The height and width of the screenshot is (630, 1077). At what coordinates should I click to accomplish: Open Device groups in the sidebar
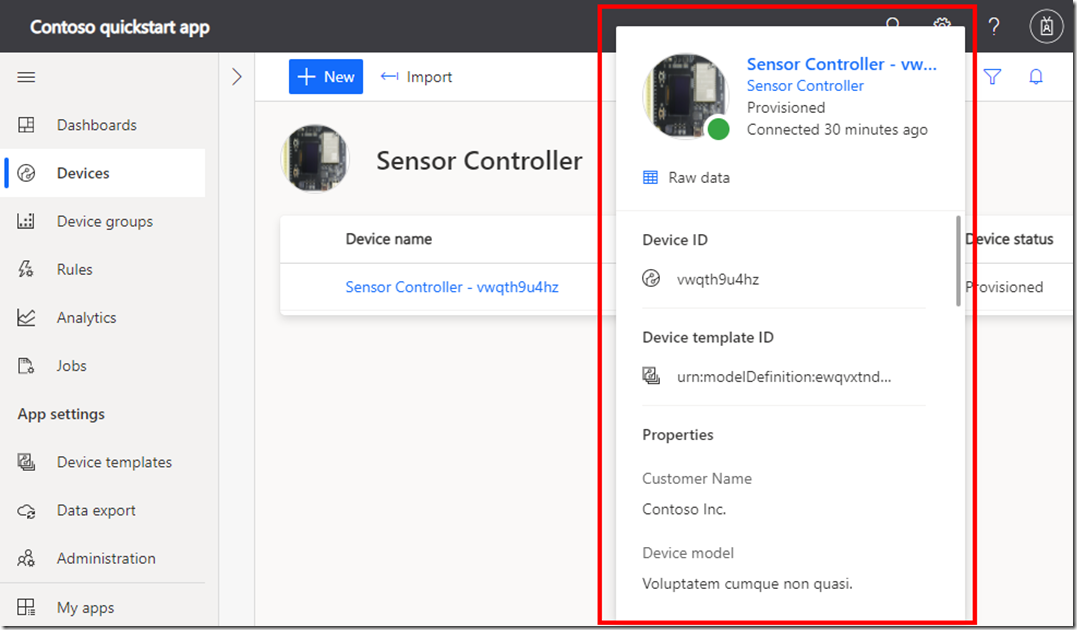105,221
